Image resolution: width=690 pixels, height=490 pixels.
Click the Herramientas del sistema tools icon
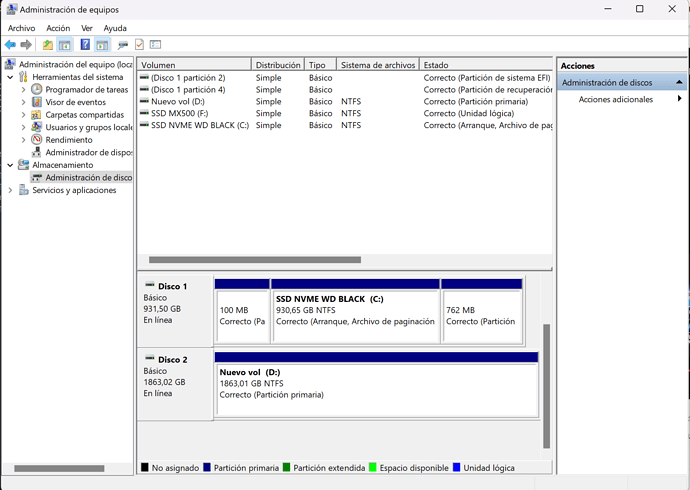coord(24,77)
